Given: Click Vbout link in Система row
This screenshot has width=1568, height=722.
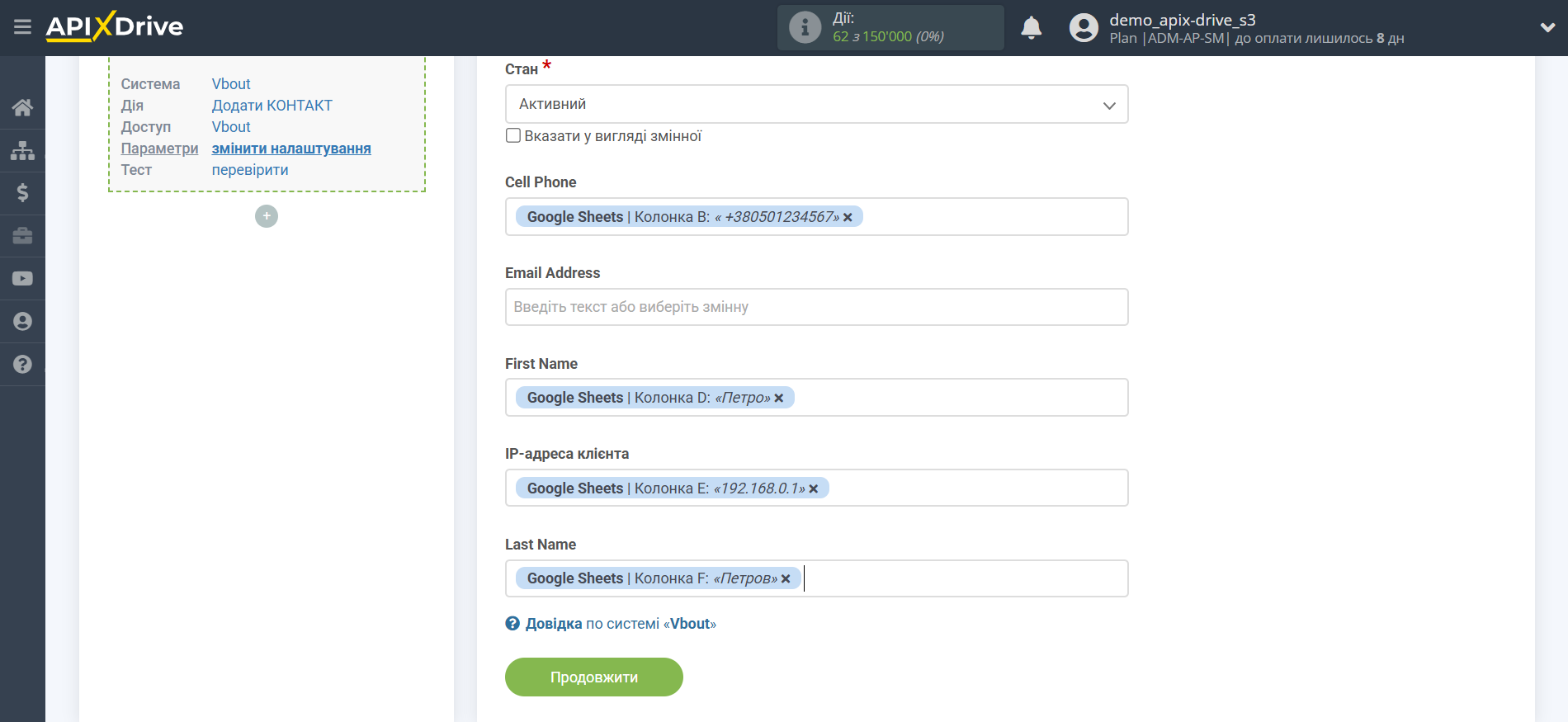Looking at the screenshot, I should click(x=231, y=84).
